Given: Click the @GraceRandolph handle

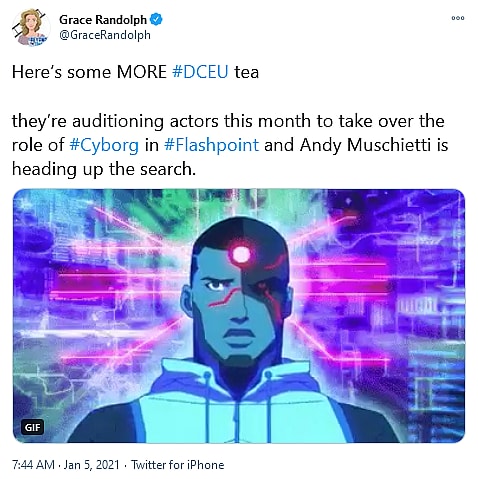Looking at the screenshot, I should (x=105, y=35).
